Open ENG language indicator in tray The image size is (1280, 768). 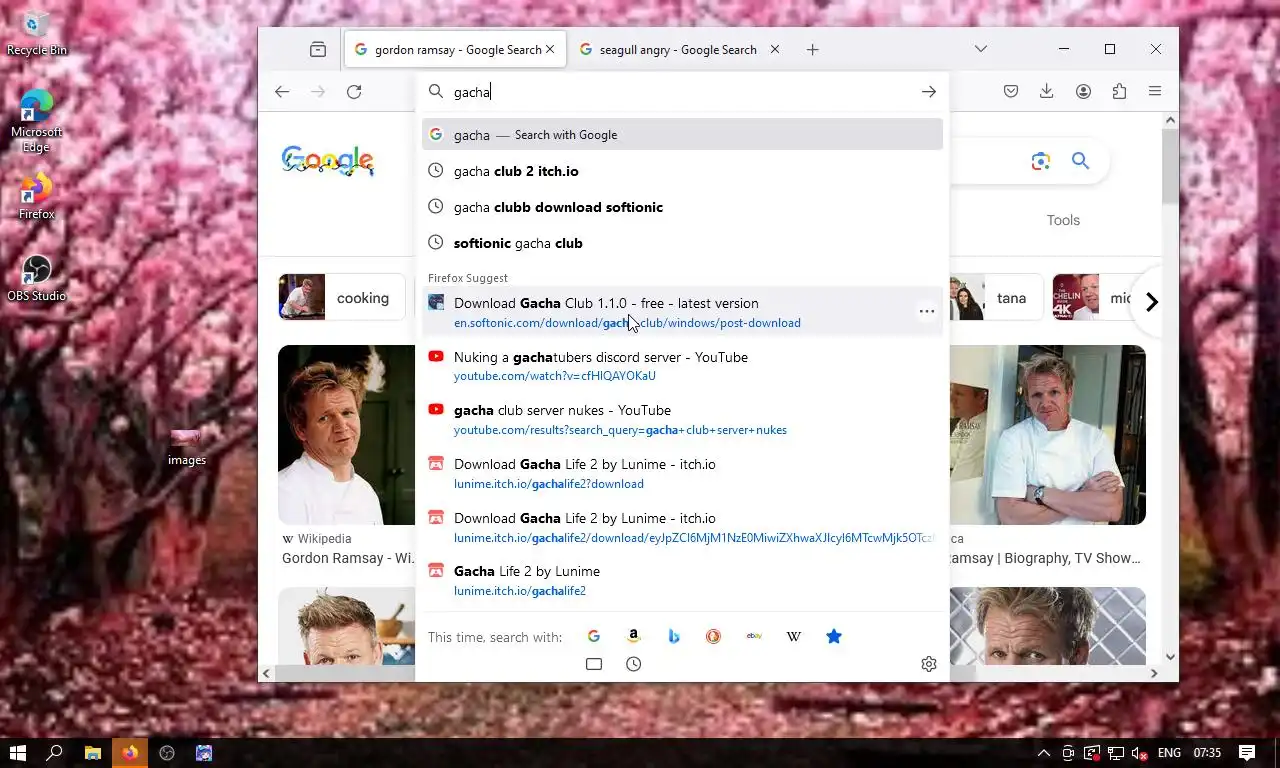1169,753
